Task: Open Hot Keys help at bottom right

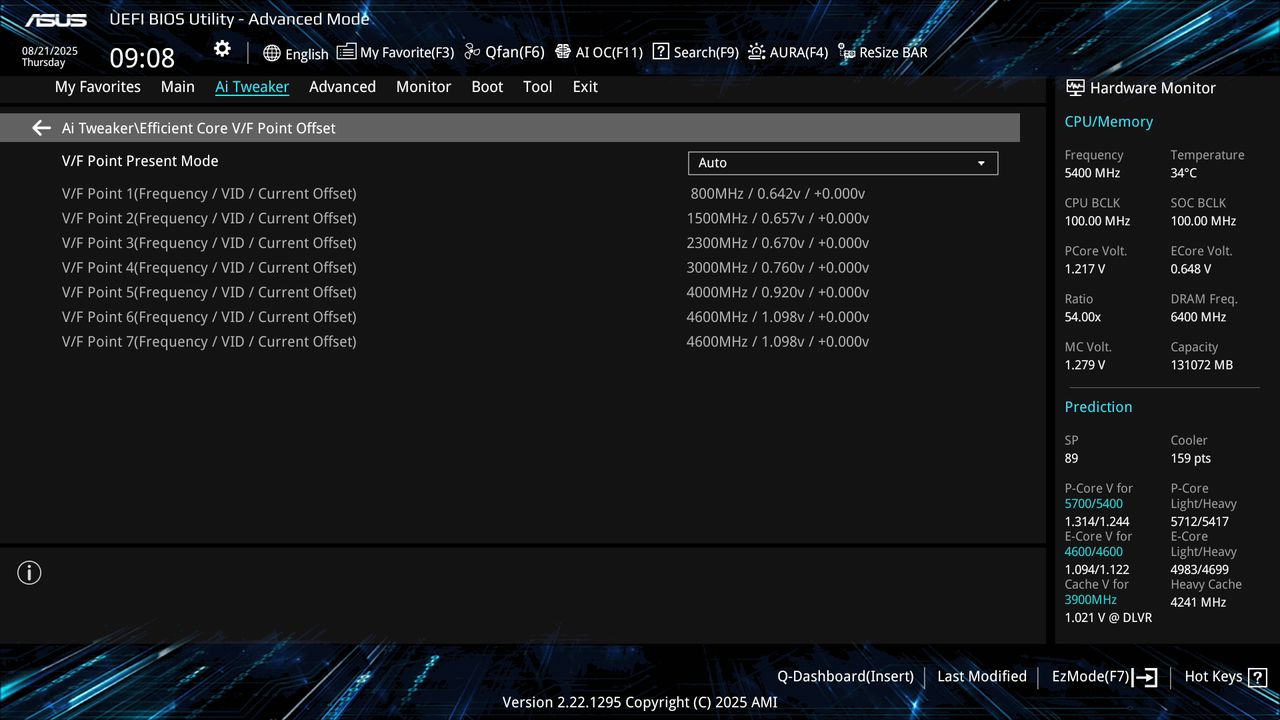Action: point(1224,676)
